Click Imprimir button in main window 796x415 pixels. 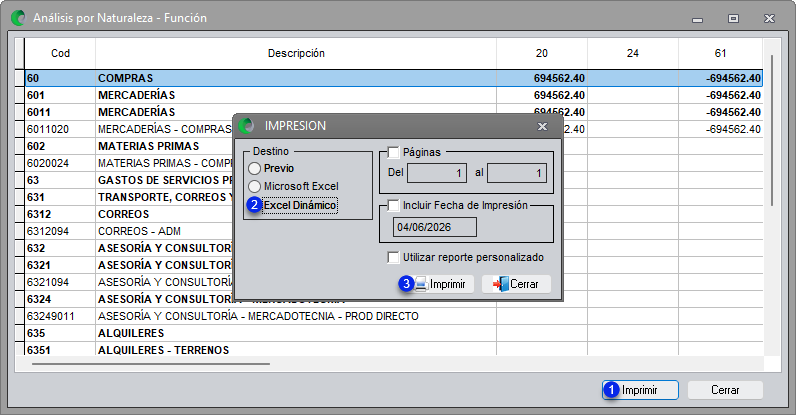[640, 390]
